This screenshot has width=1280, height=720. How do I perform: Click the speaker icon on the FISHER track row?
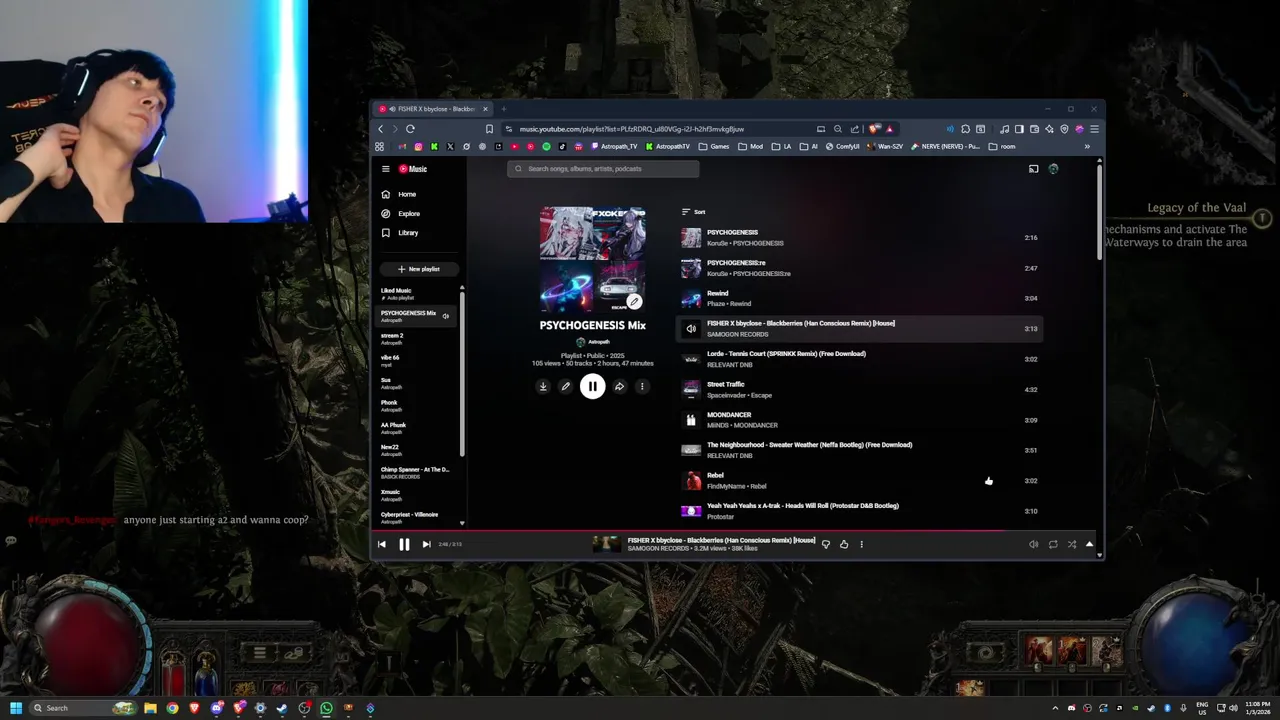click(x=691, y=329)
